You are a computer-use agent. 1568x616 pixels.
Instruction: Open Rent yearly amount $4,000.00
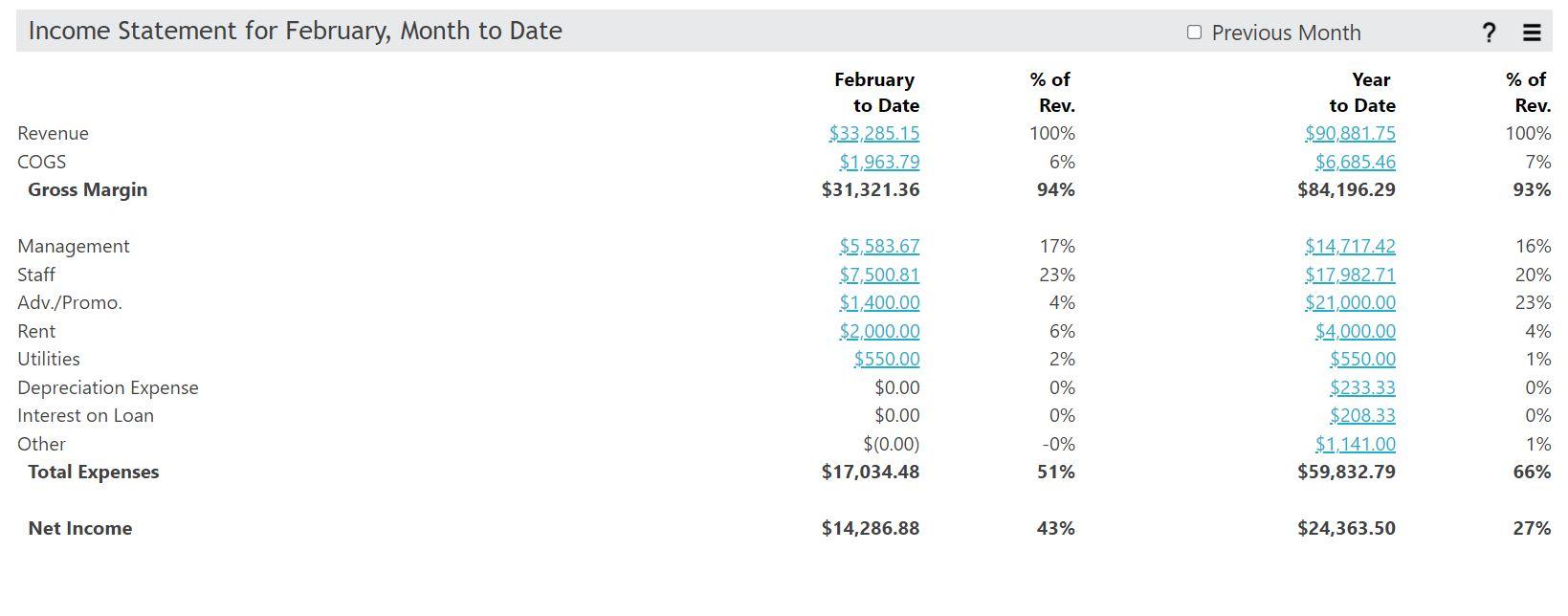click(x=1356, y=331)
